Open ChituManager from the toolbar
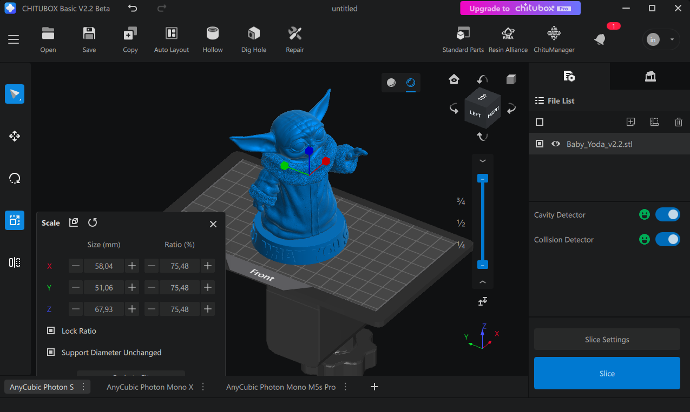 click(552, 37)
